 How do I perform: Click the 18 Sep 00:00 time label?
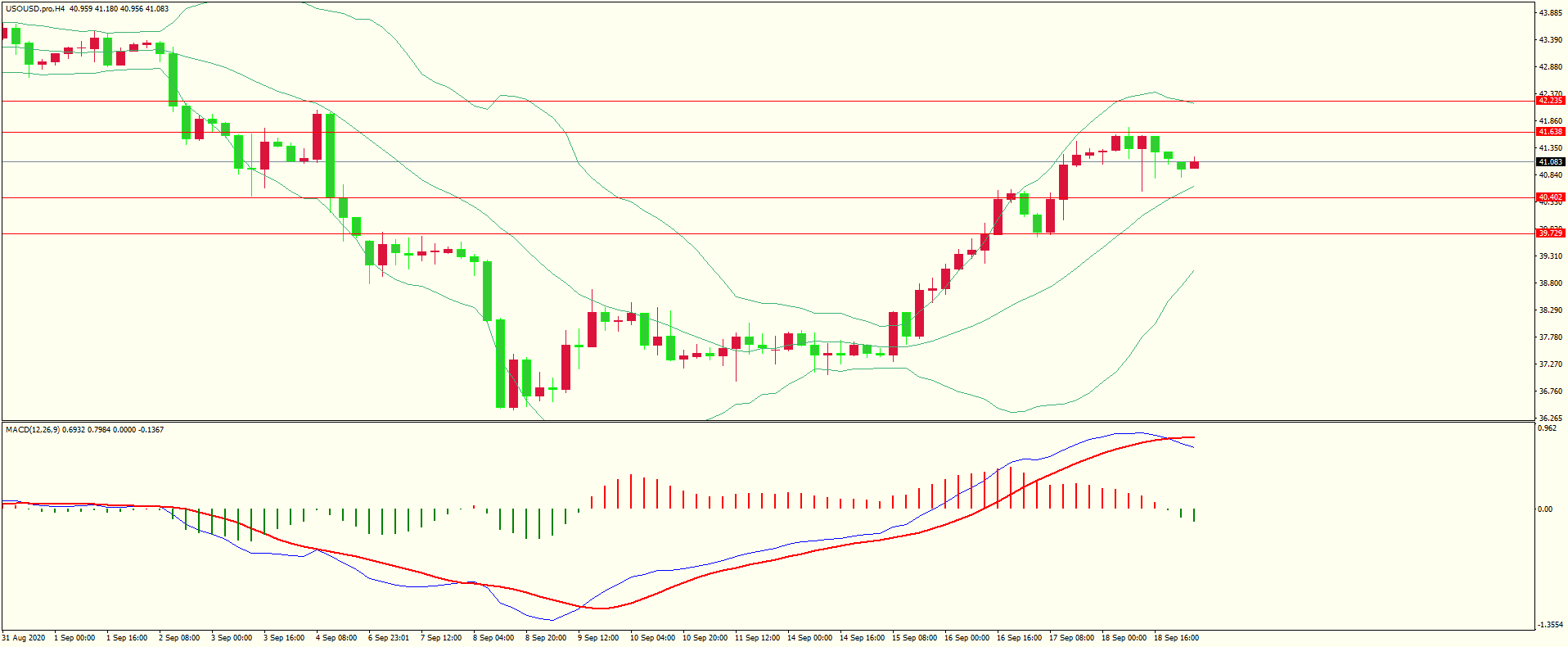1124,638
